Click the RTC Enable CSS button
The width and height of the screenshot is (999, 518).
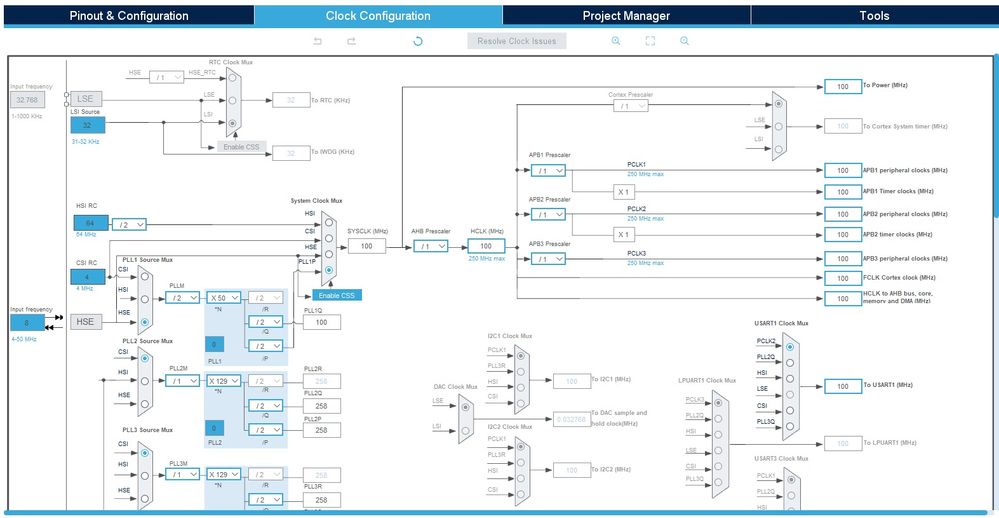tap(241, 147)
